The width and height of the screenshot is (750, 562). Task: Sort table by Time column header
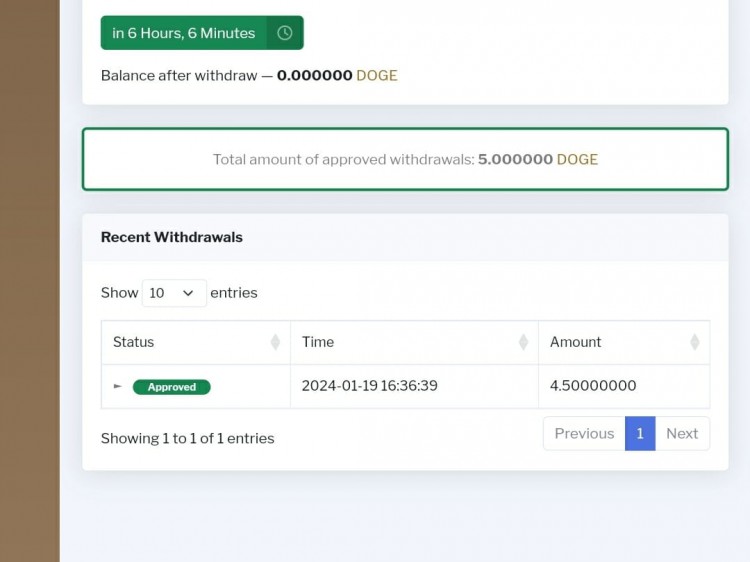point(414,342)
